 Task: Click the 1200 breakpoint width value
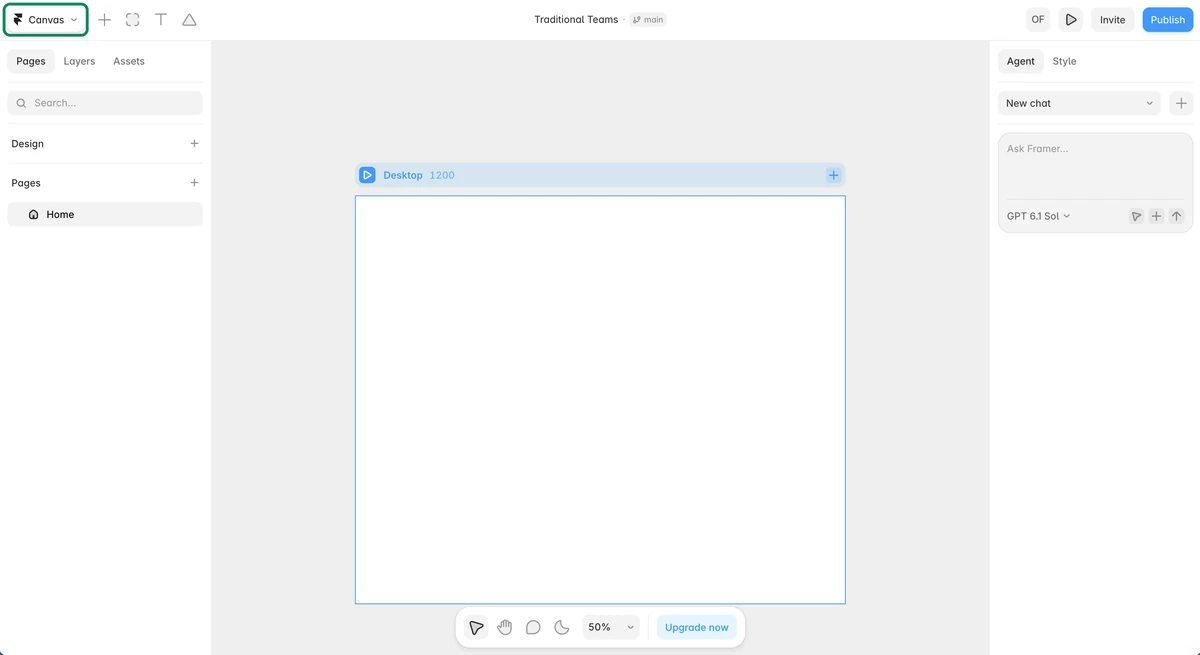[442, 175]
